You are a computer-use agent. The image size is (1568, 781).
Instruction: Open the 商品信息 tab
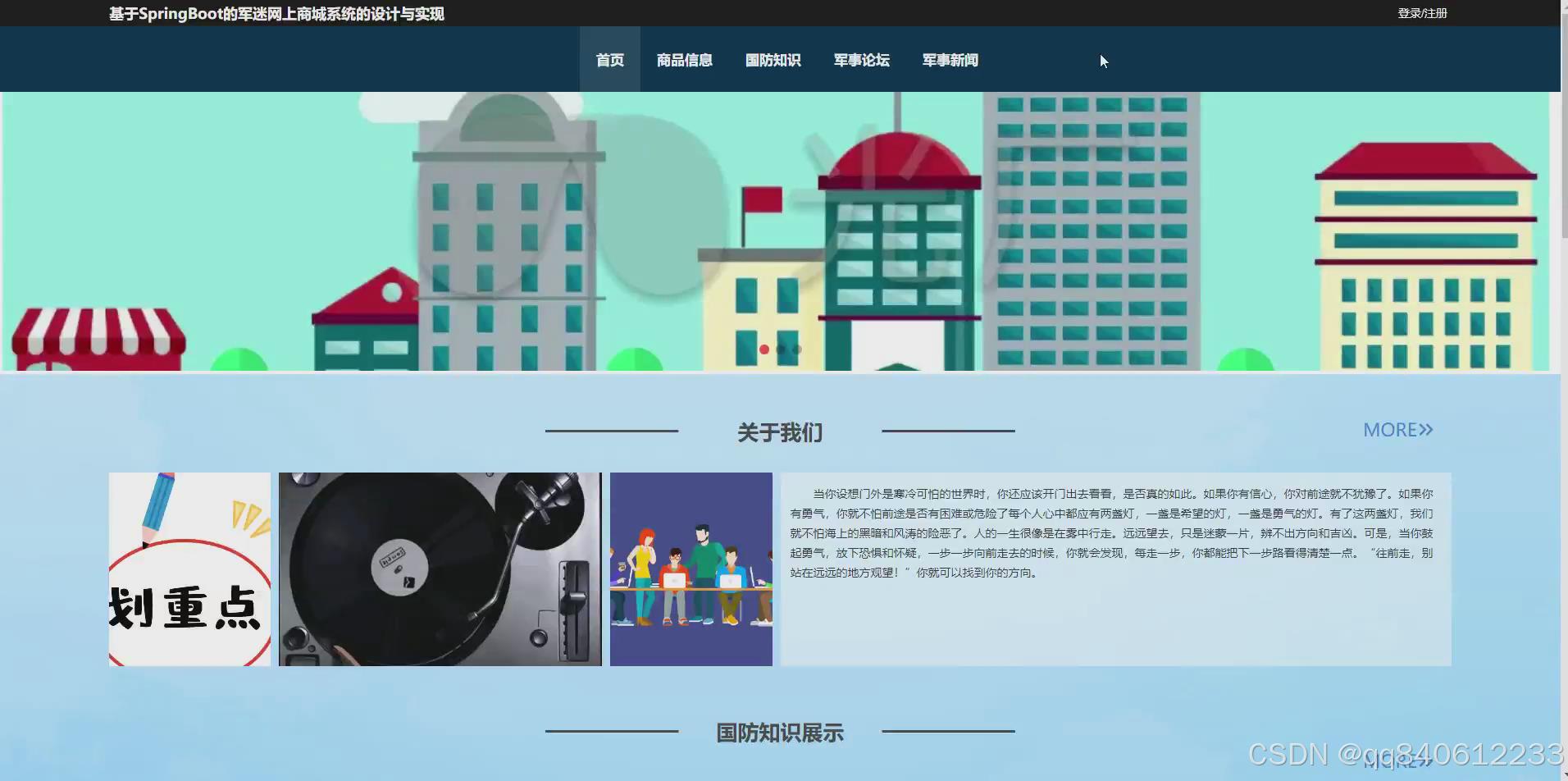[684, 60]
